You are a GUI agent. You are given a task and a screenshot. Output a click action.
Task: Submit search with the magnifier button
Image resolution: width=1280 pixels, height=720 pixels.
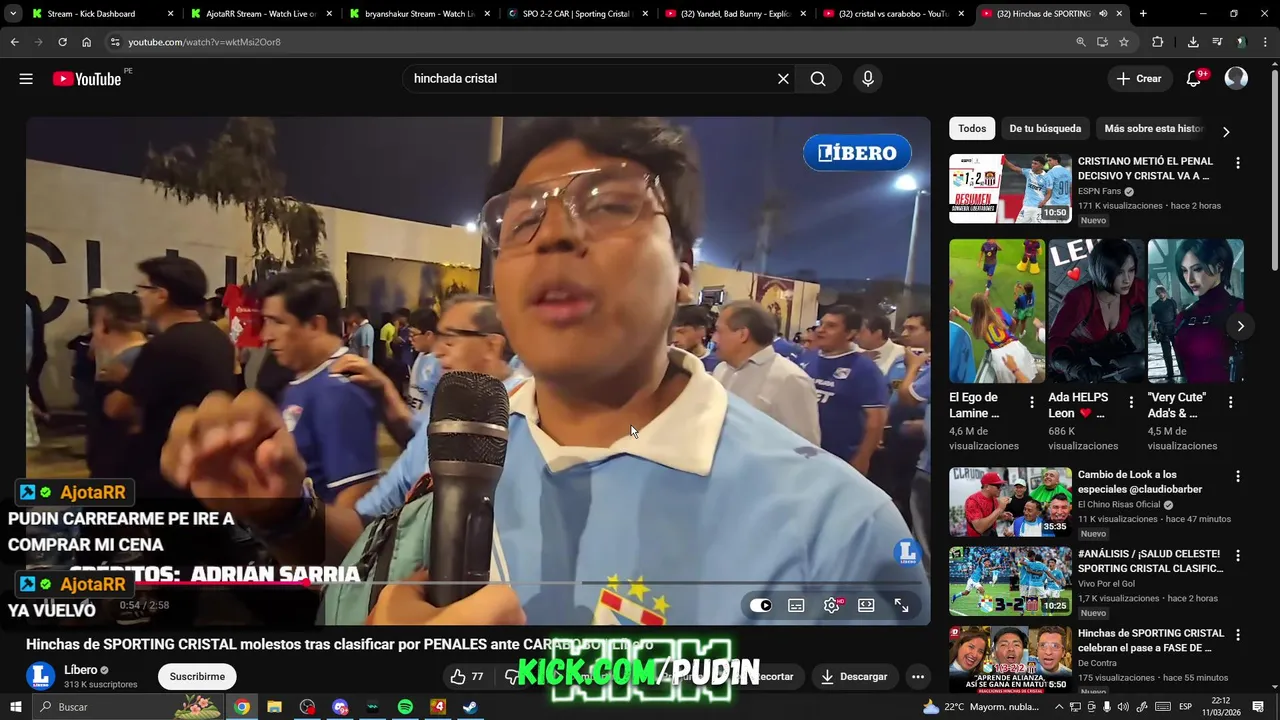click(x=818, y=79)
